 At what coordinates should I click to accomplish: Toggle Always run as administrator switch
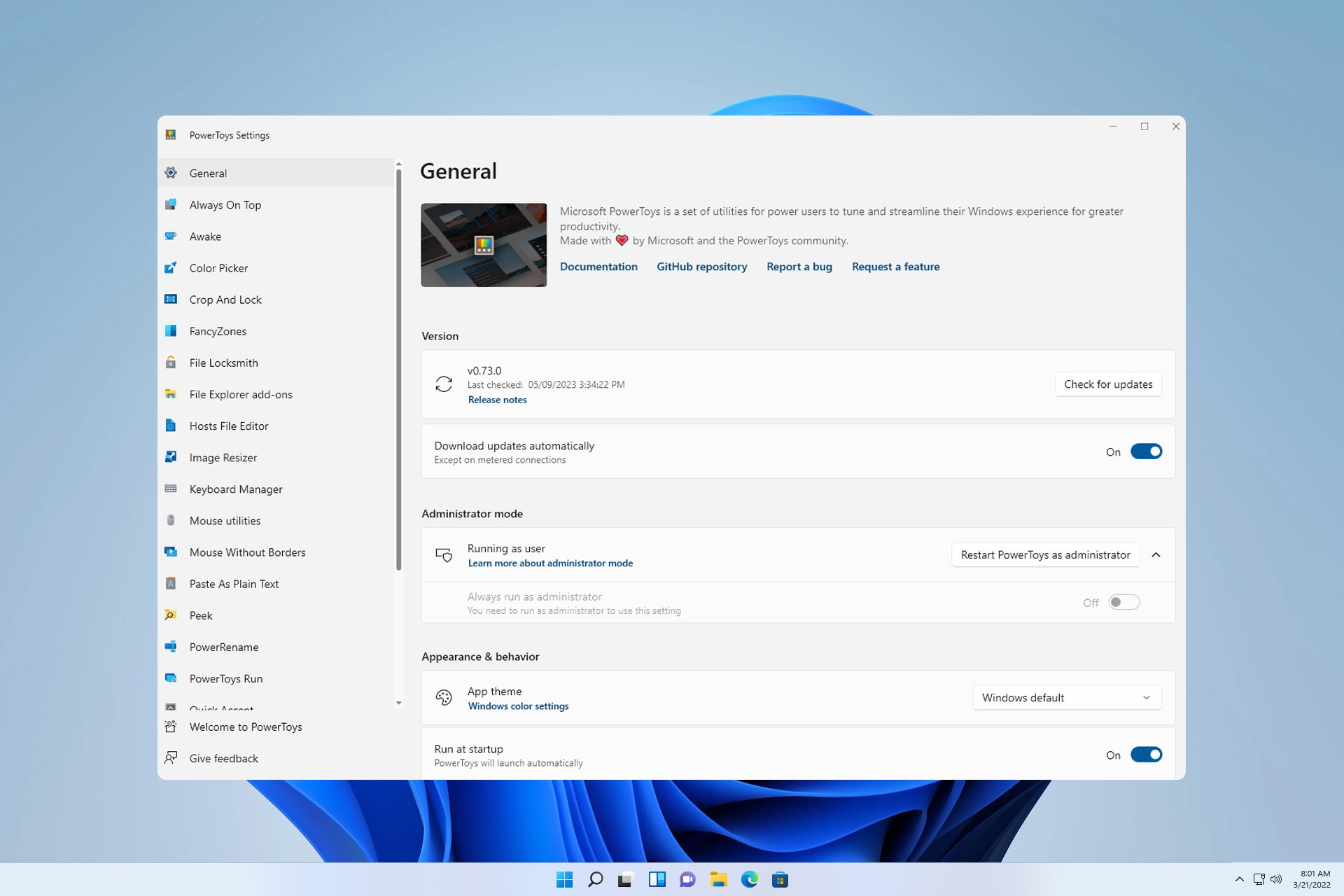1124,602
